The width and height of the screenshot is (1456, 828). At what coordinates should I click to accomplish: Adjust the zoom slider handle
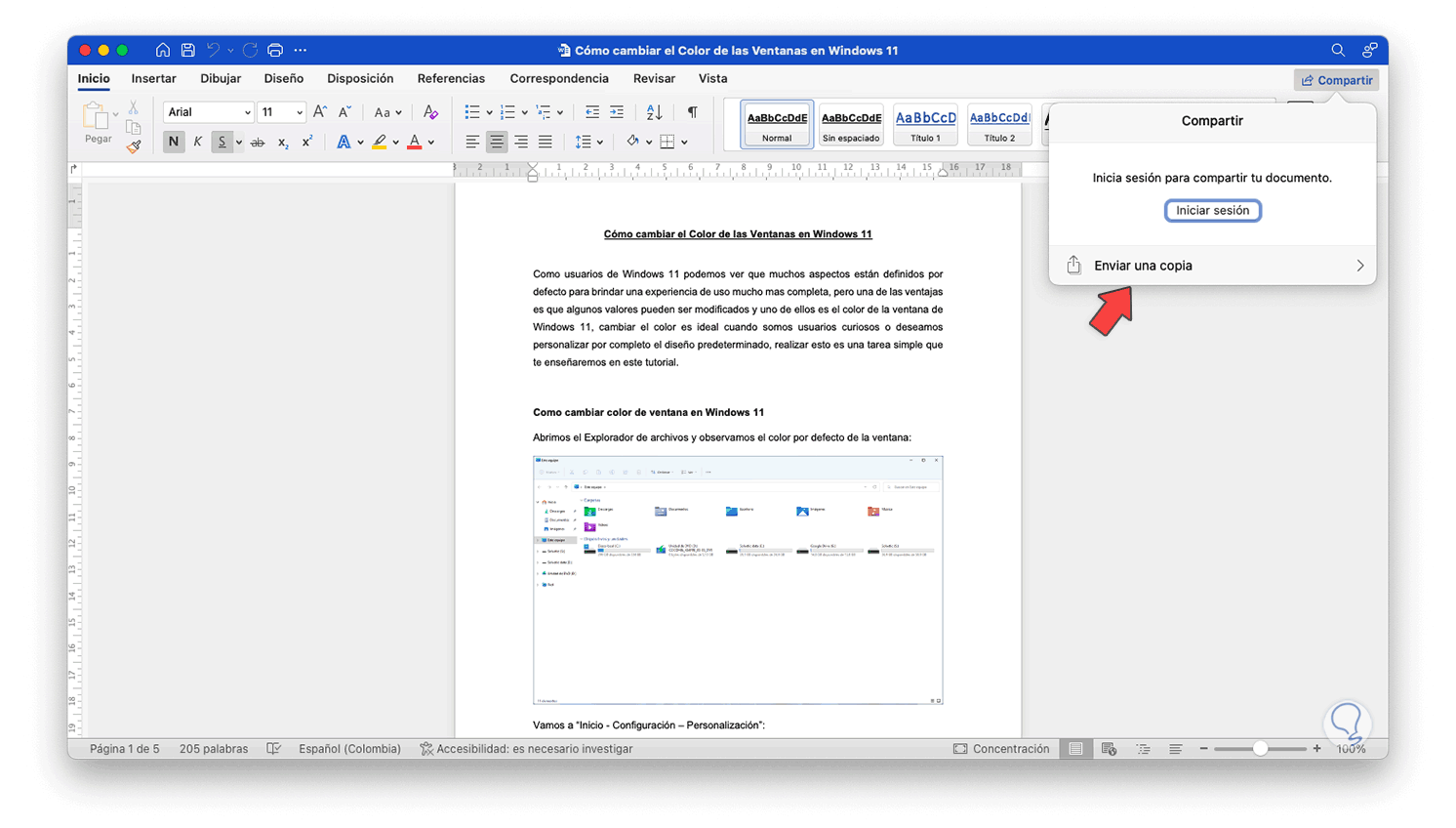click(1261, 749)
